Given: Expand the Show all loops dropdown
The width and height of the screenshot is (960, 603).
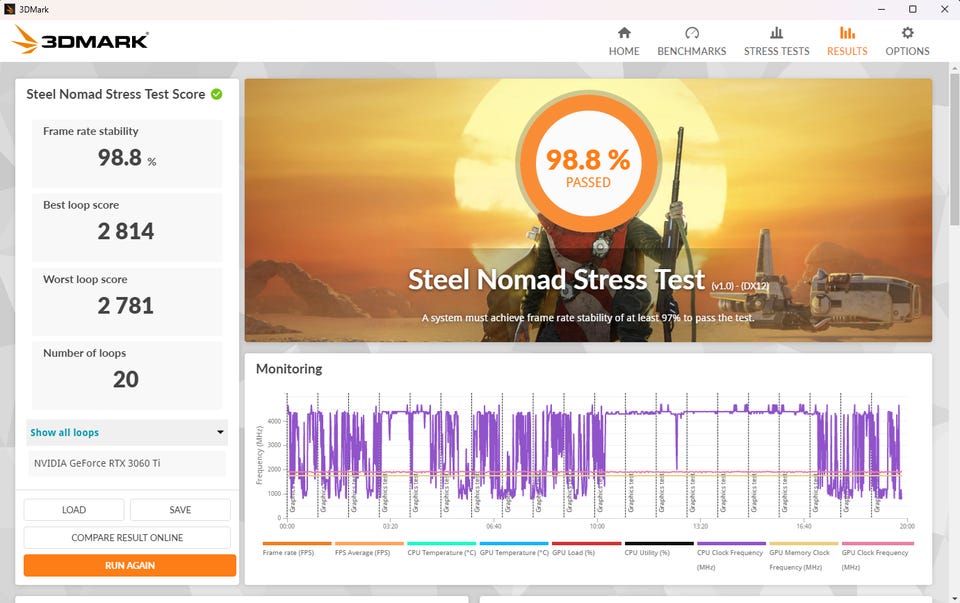Looking at the screenshot, I should (x=127, y=432).
